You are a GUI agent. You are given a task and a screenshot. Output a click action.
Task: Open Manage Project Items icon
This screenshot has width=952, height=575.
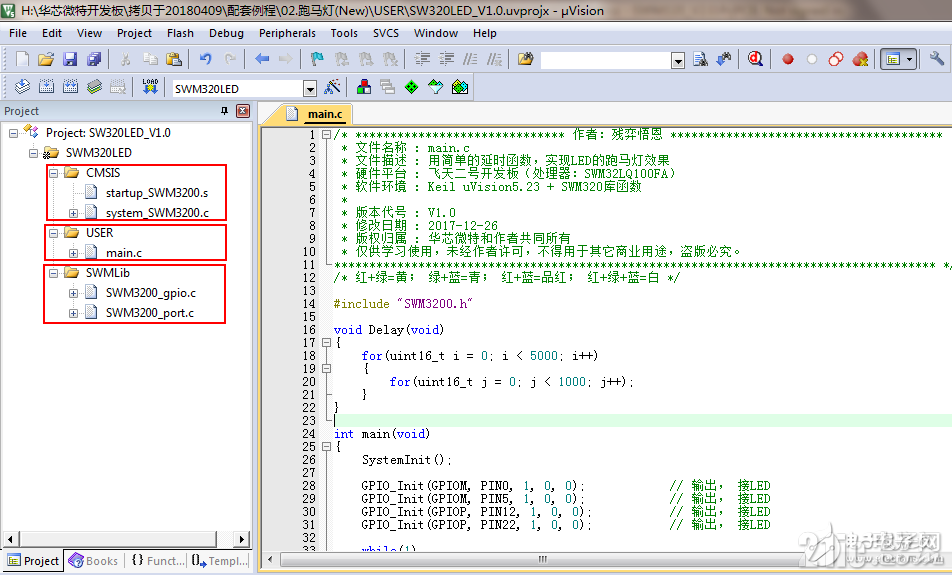pyautogui.click(x=364, y=87)
